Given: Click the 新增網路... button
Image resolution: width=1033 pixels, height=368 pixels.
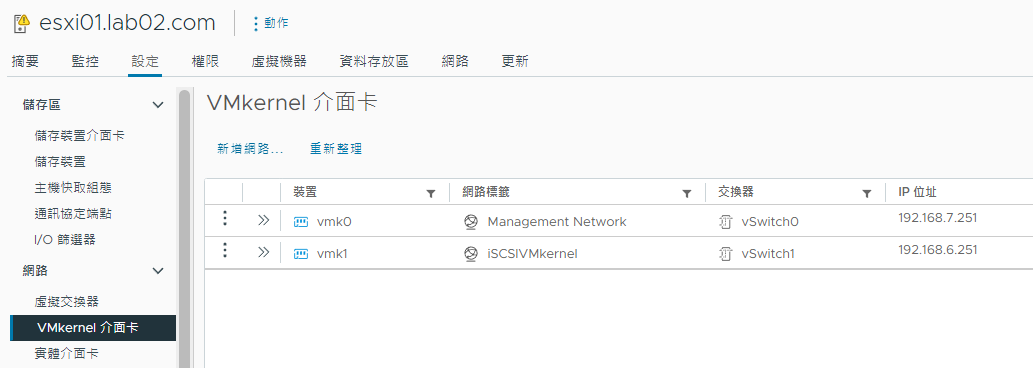Looking at the screenshot, I should [x=250, y=149].
